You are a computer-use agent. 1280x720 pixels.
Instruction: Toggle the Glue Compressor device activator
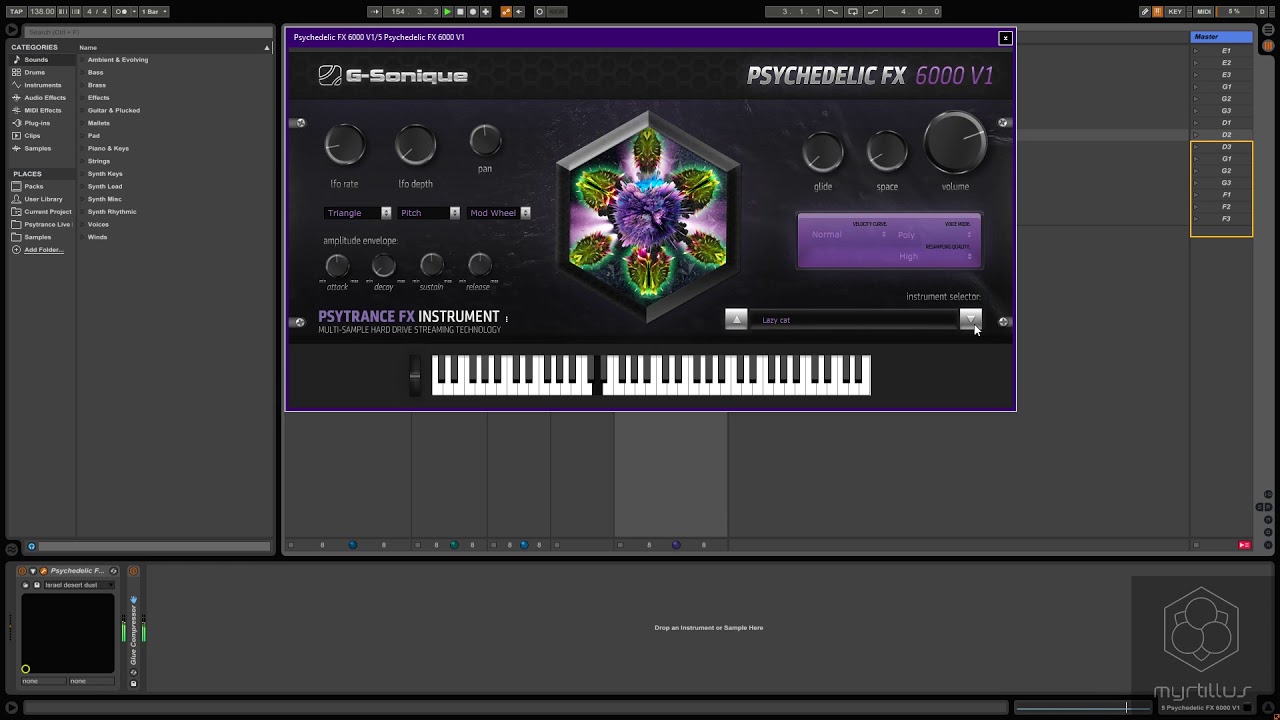133,571
